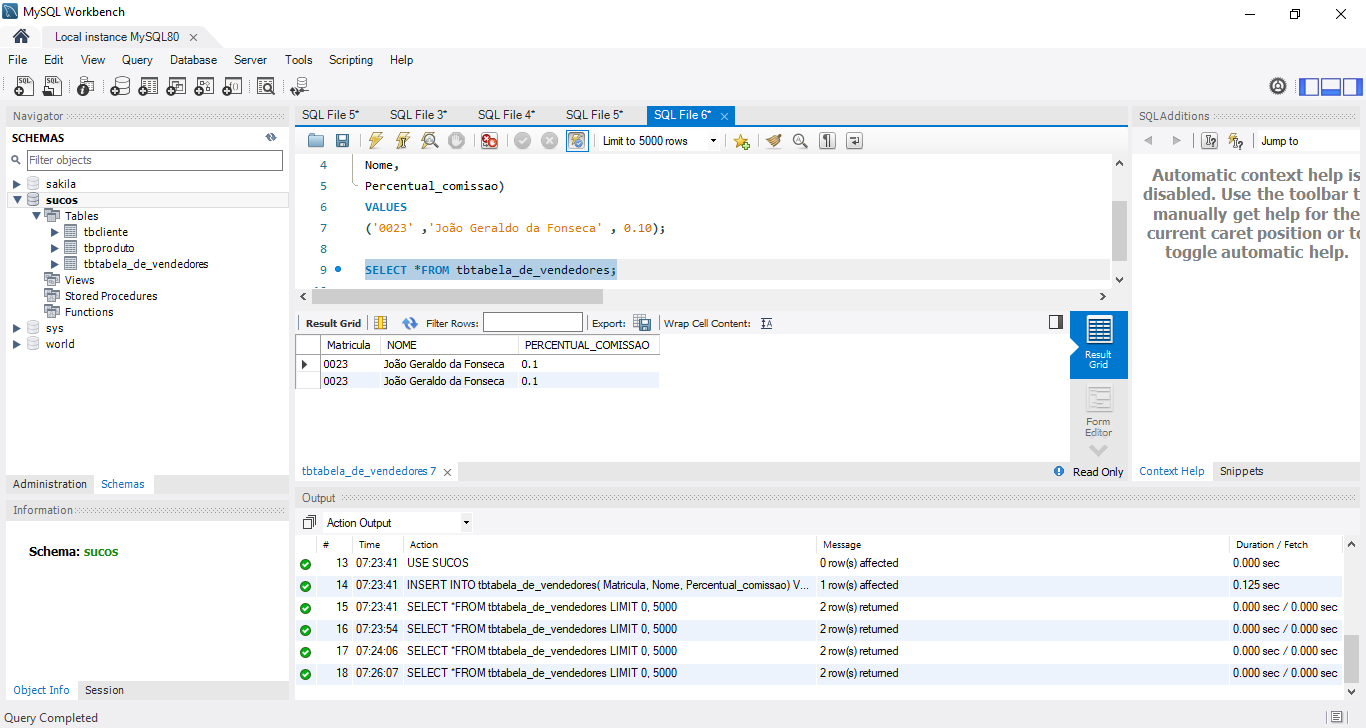1366x728 pixels.
Task: Get context help for caret position
Action: (1209, 141)
